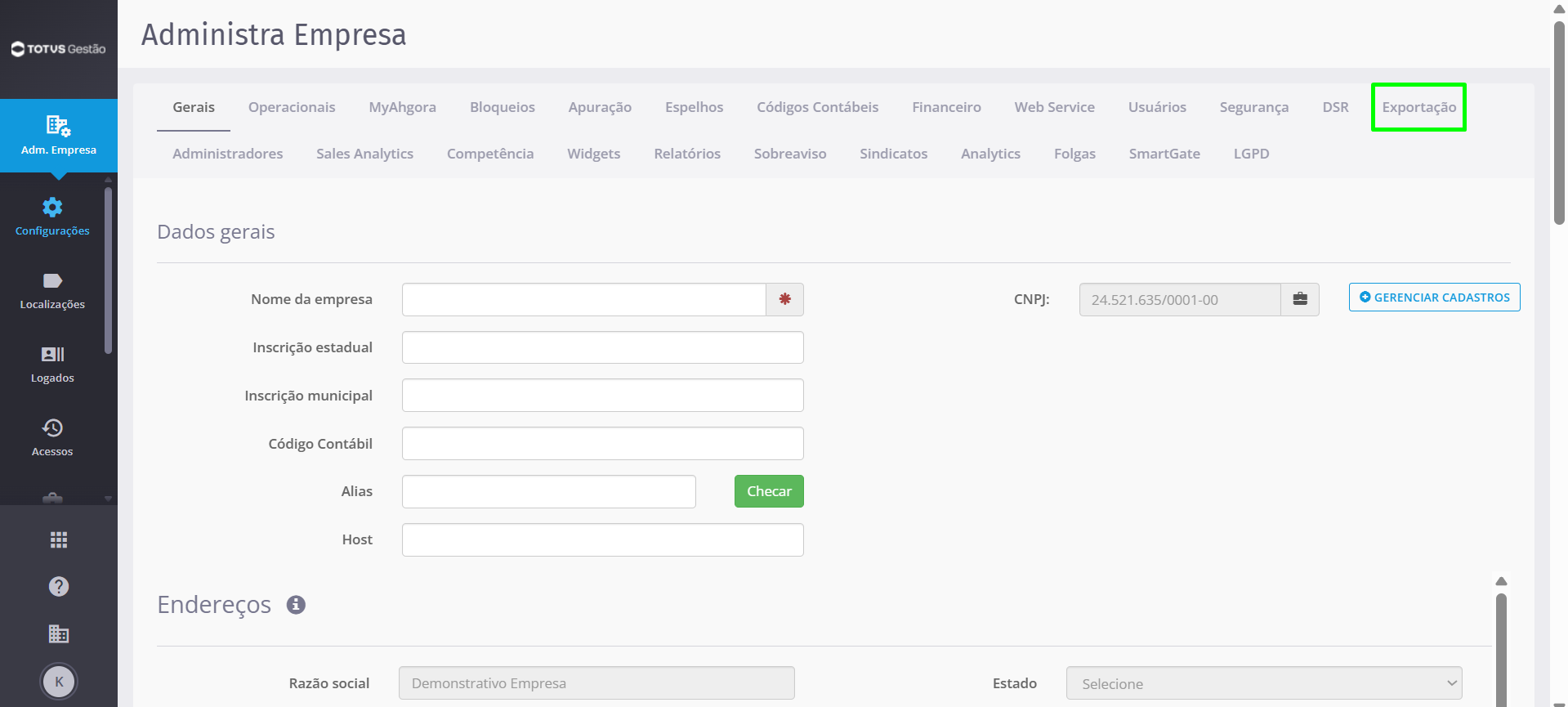The image size is (1568, 707).
Task: Expand the sidebar menu down arrow
Action: point(108,499)
